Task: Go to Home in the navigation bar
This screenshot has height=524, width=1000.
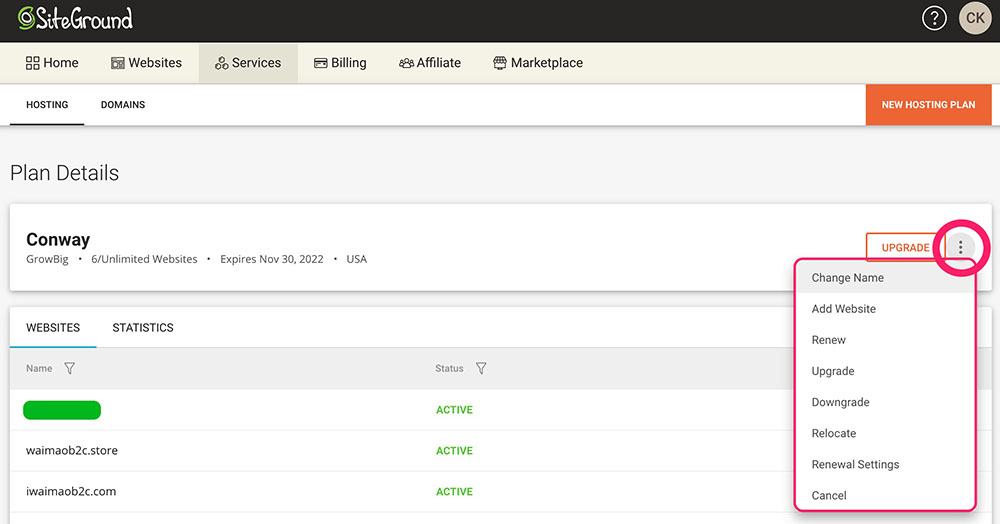Action: [52, 63]
